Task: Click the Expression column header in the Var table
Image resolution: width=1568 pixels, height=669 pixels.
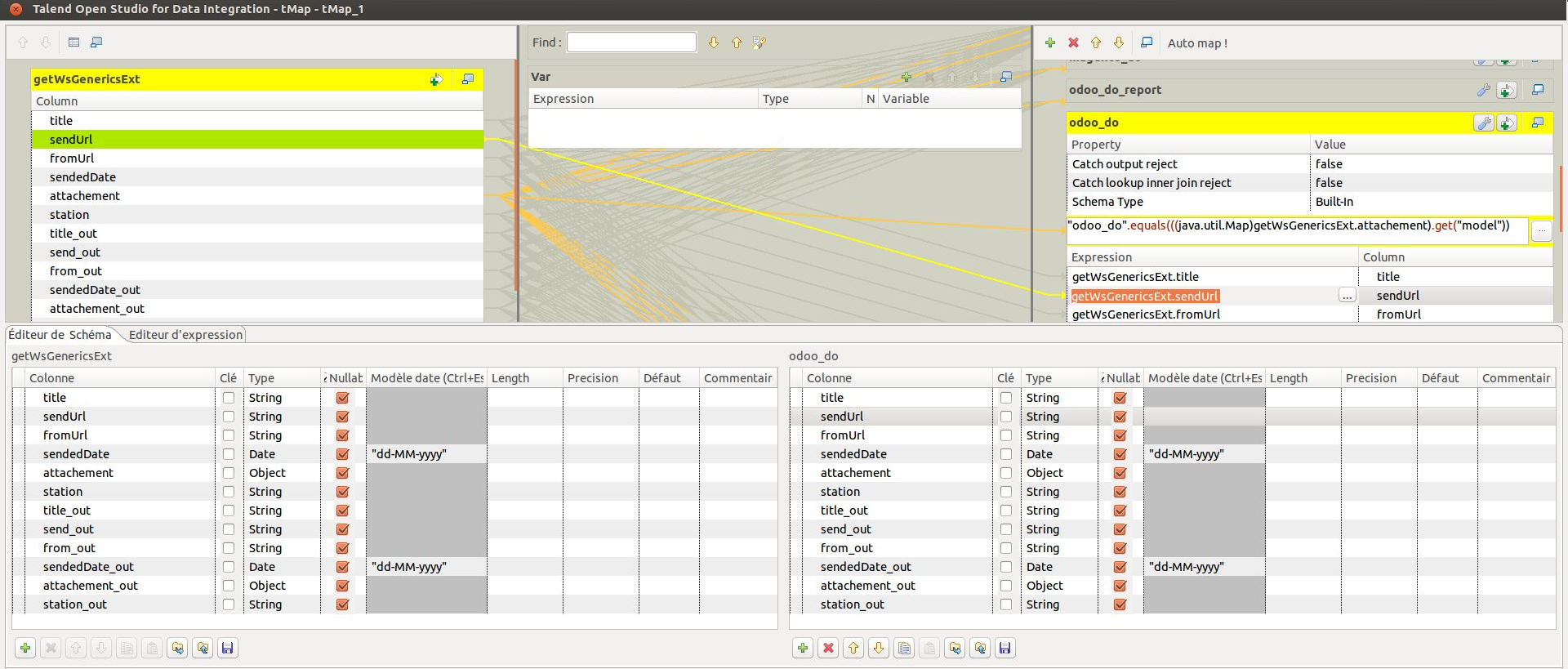Action: (643, 99)
